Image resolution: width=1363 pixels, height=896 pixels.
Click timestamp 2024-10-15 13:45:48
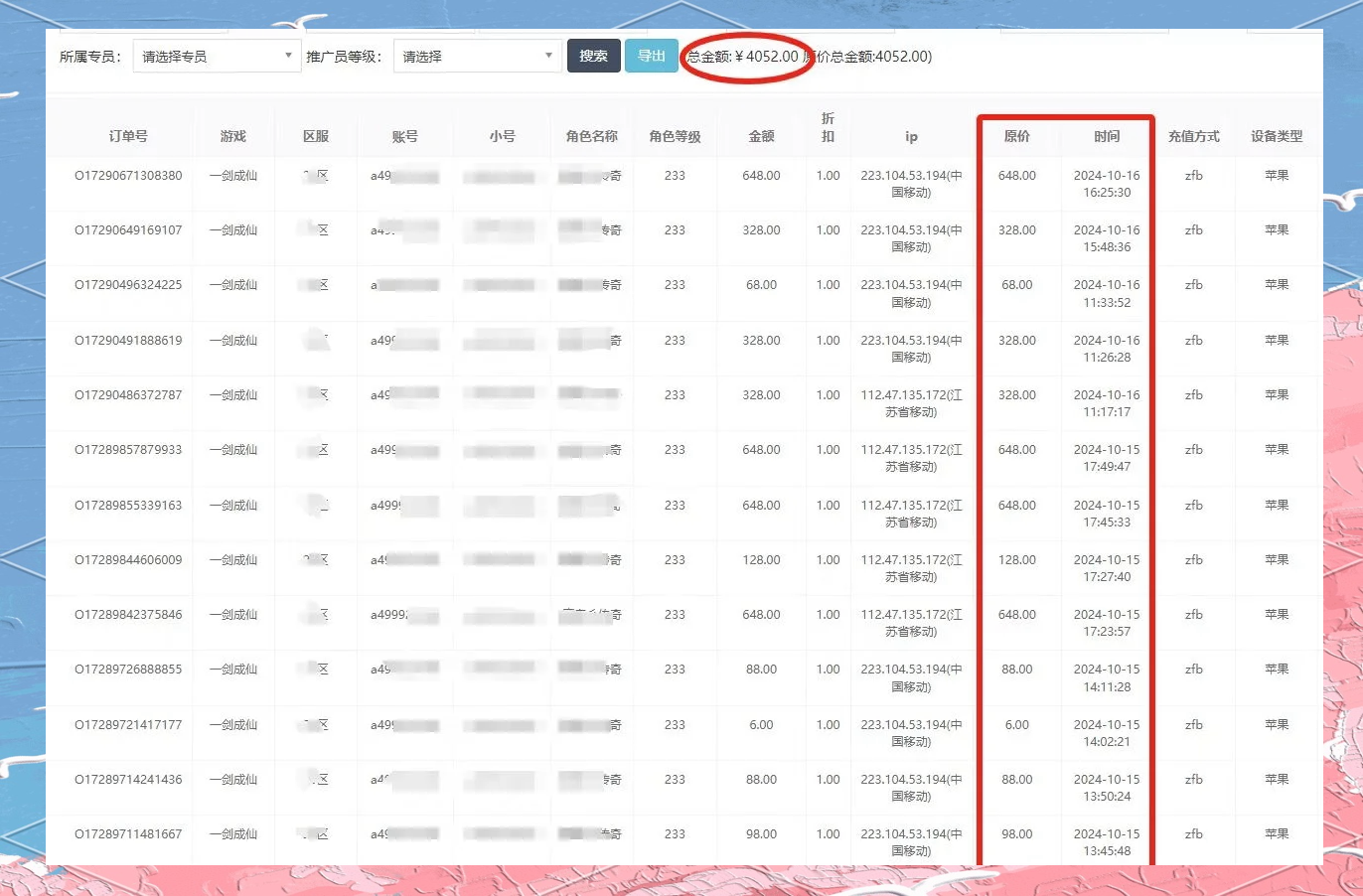pyautogui.click(x=1107, y=842)
